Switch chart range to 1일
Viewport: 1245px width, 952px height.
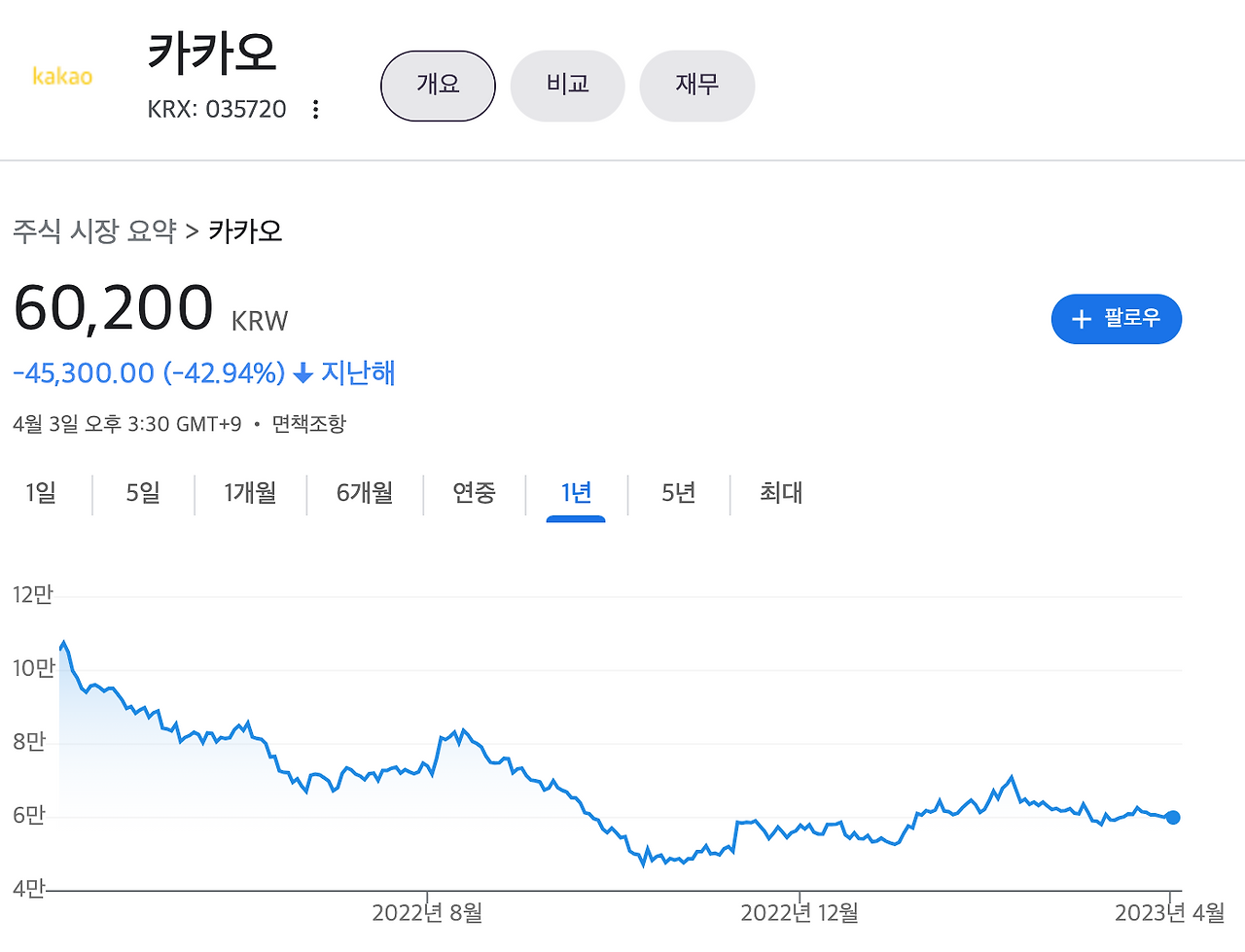pos(39,494)
